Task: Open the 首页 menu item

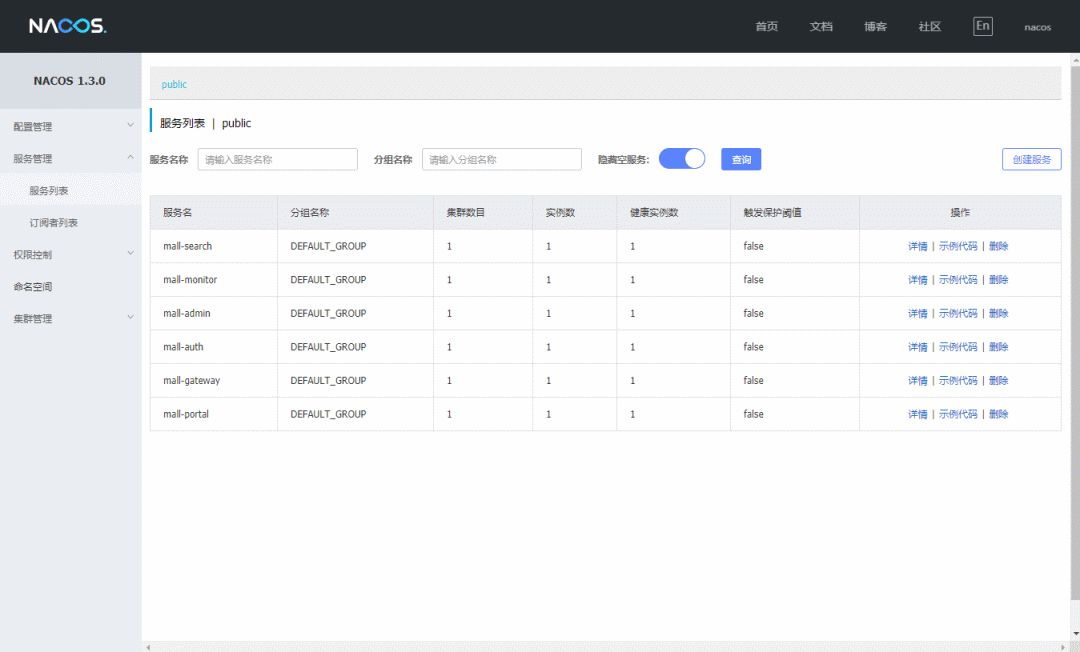Action: tap(767, 27)
